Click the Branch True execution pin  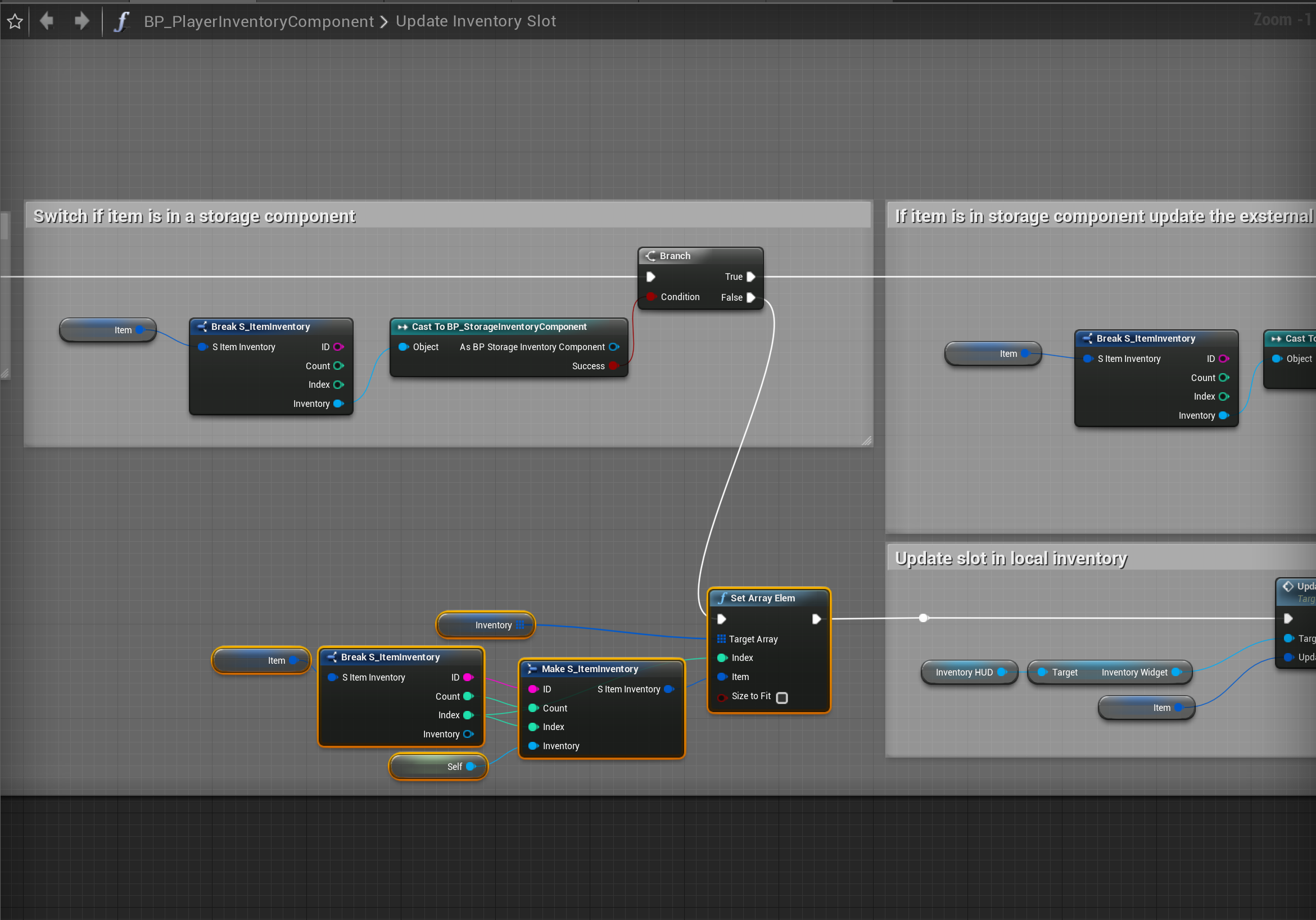751,277
